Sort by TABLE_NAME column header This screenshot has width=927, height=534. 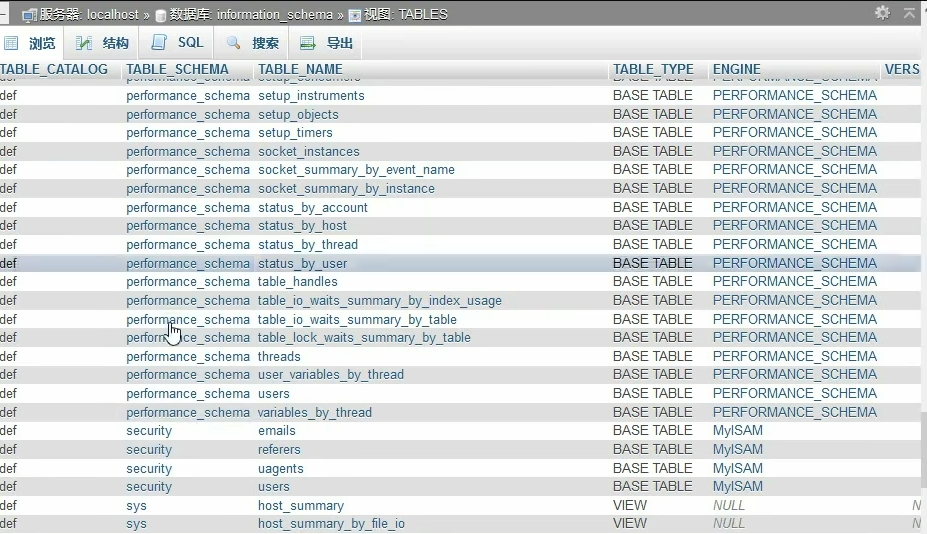point(300,69)
